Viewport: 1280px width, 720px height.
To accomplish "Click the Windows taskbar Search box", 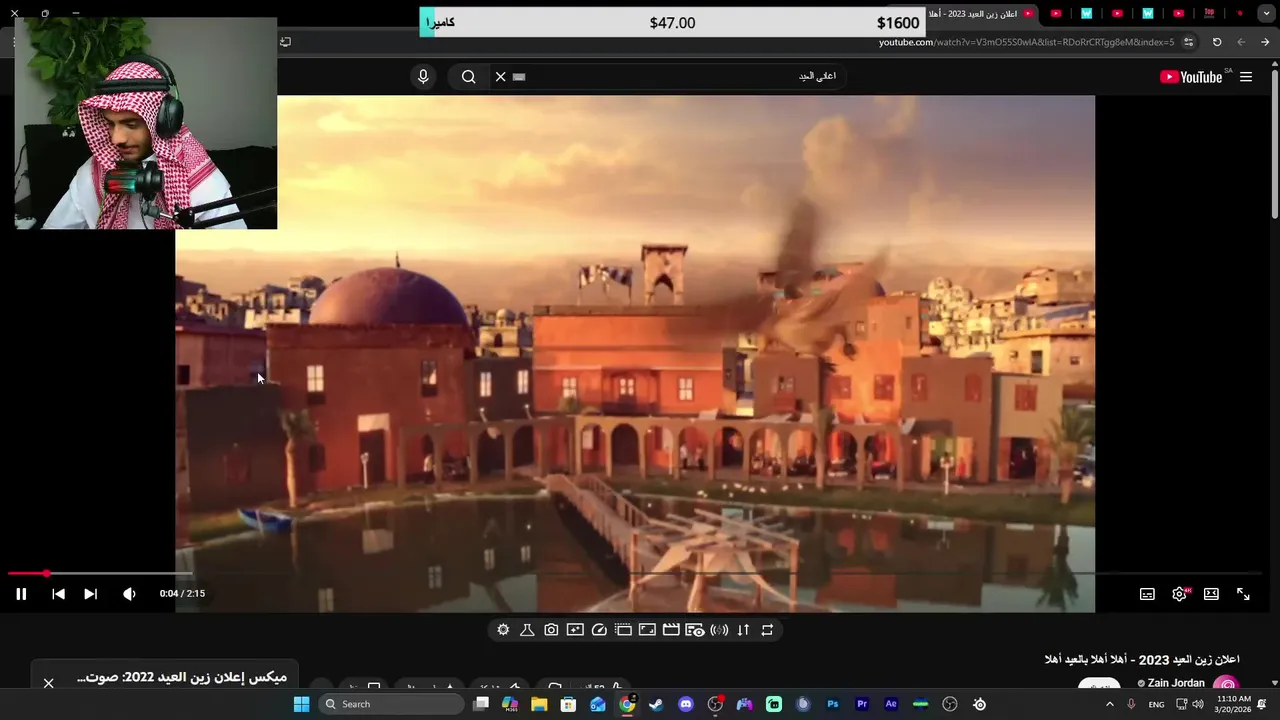I will point(392,704).
